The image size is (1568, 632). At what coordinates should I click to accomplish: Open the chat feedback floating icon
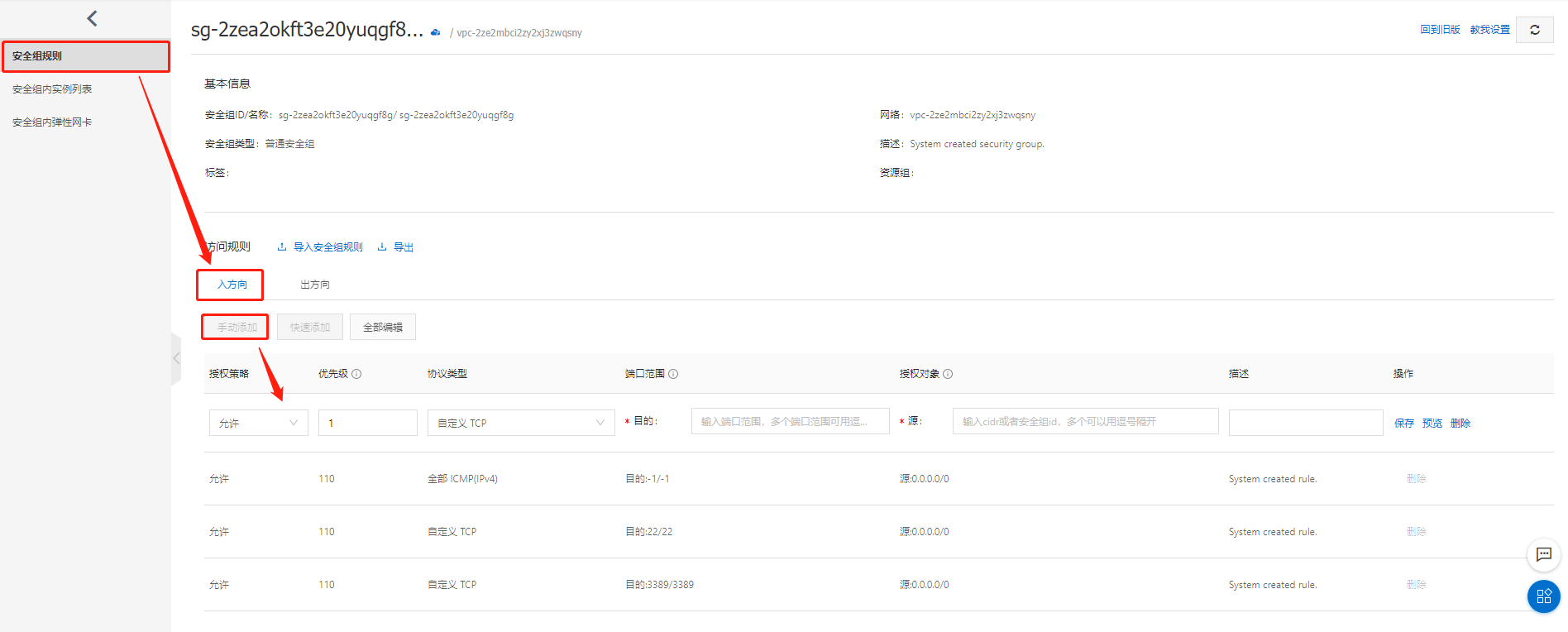click(1543, 554)
